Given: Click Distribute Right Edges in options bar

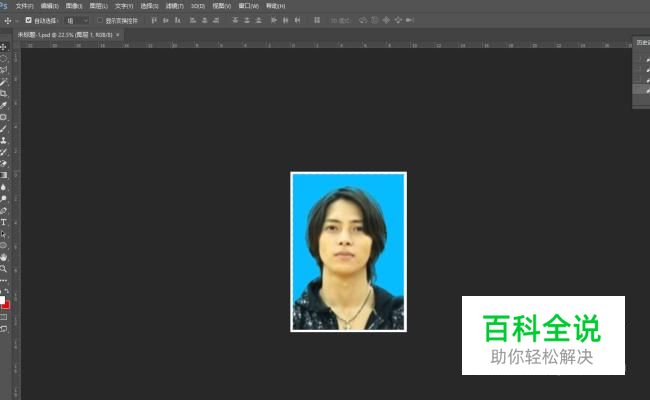Looking at the screenshot, I should 297,20.
